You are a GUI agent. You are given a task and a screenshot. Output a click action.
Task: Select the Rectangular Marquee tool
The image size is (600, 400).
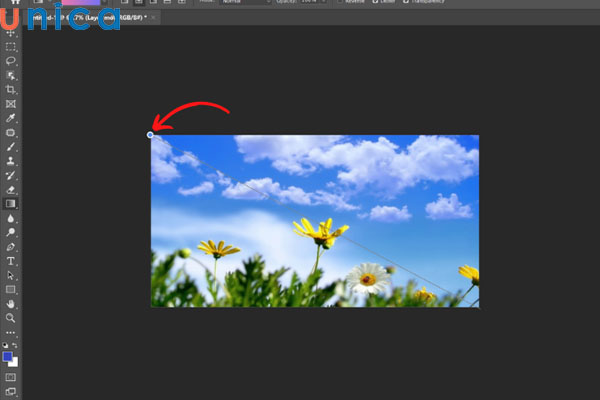pos(10,47)
